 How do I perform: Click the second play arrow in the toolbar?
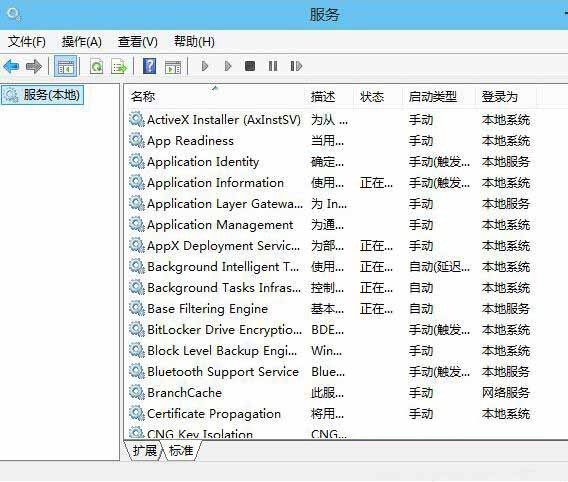tap(228, 66)
